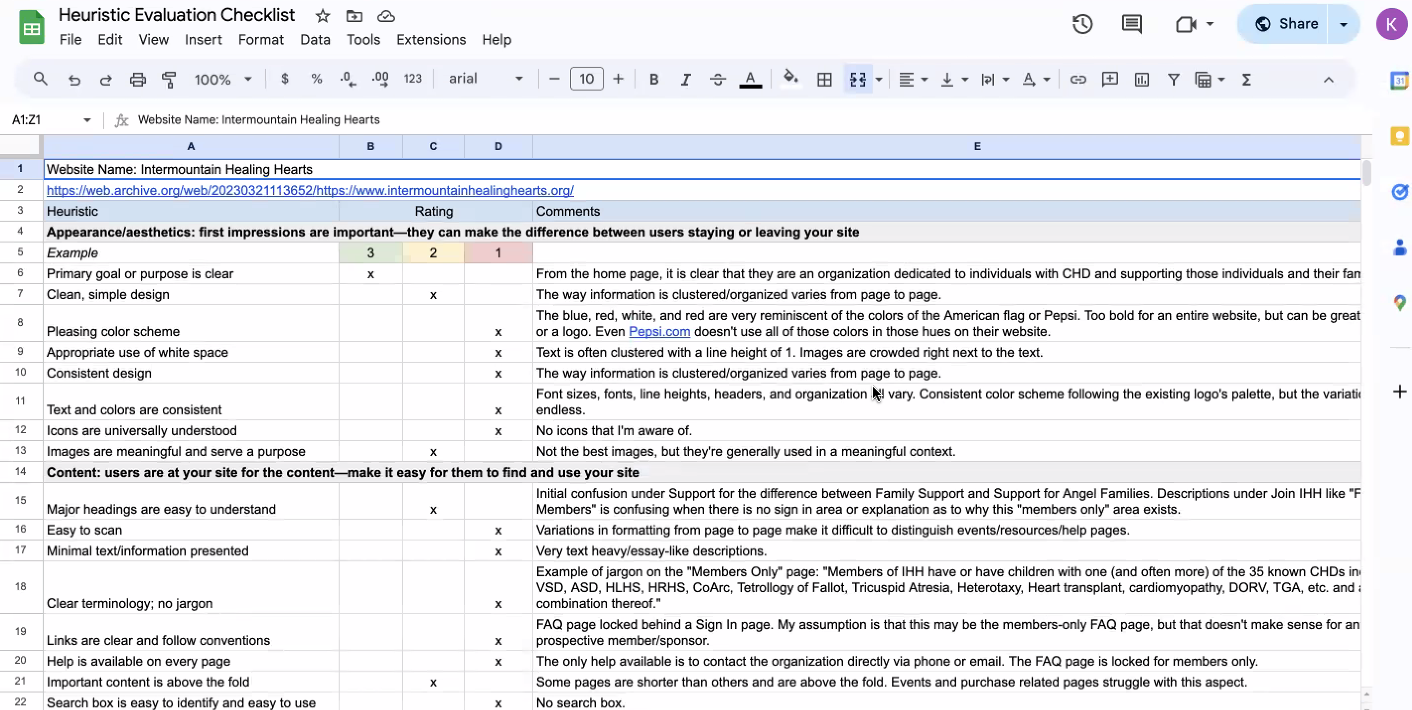Open the account avatar K
The width and height of the screenshot is (1412, 710).
1391,24
